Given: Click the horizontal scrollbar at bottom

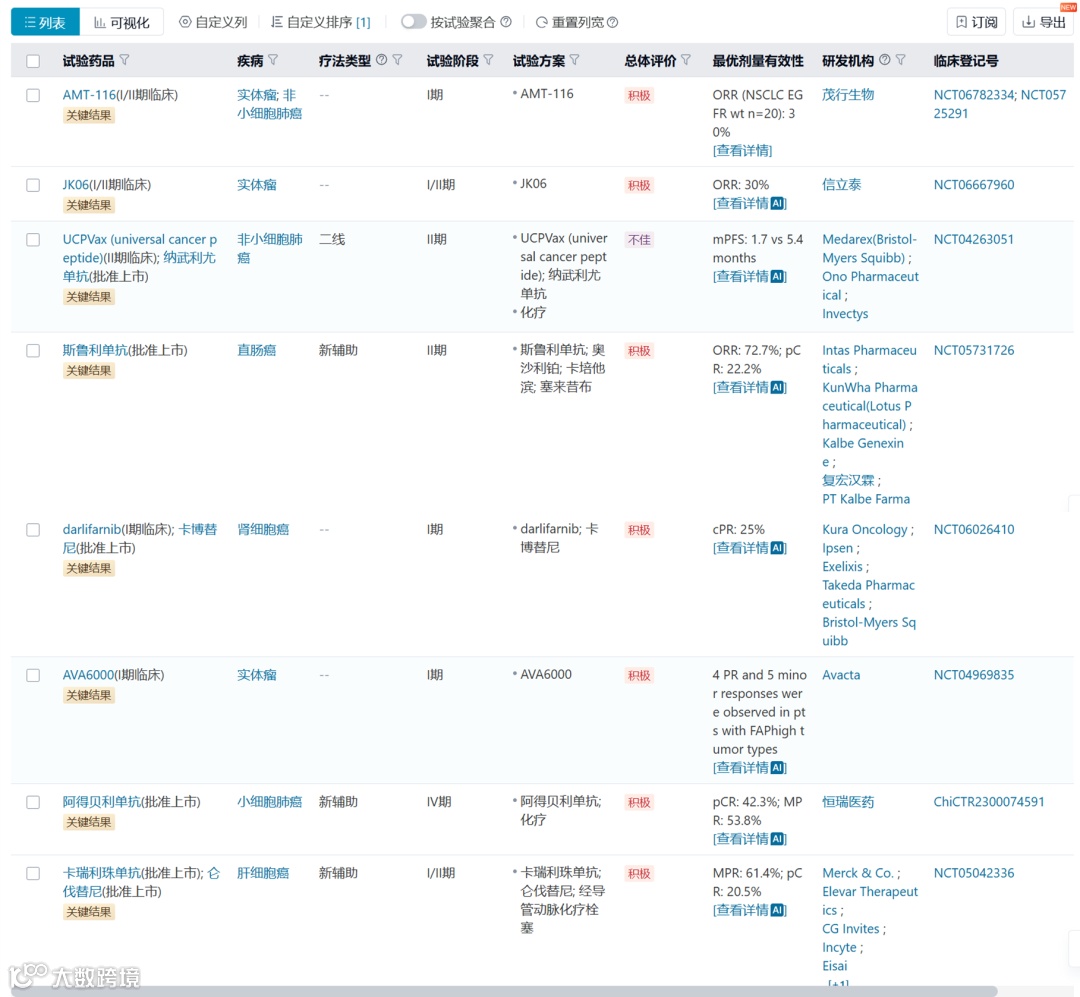Looking at the screenshot, I should click(505, 991).
